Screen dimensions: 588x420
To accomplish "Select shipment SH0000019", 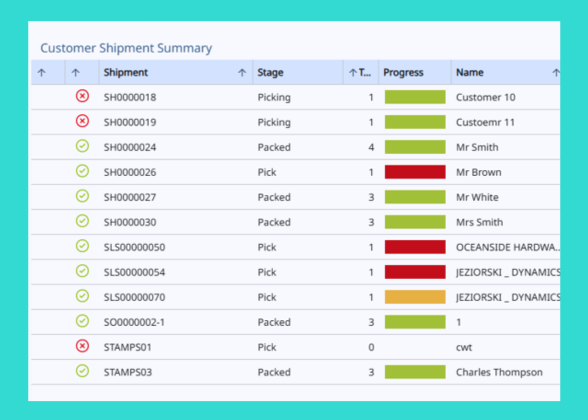I will (130, 122).
